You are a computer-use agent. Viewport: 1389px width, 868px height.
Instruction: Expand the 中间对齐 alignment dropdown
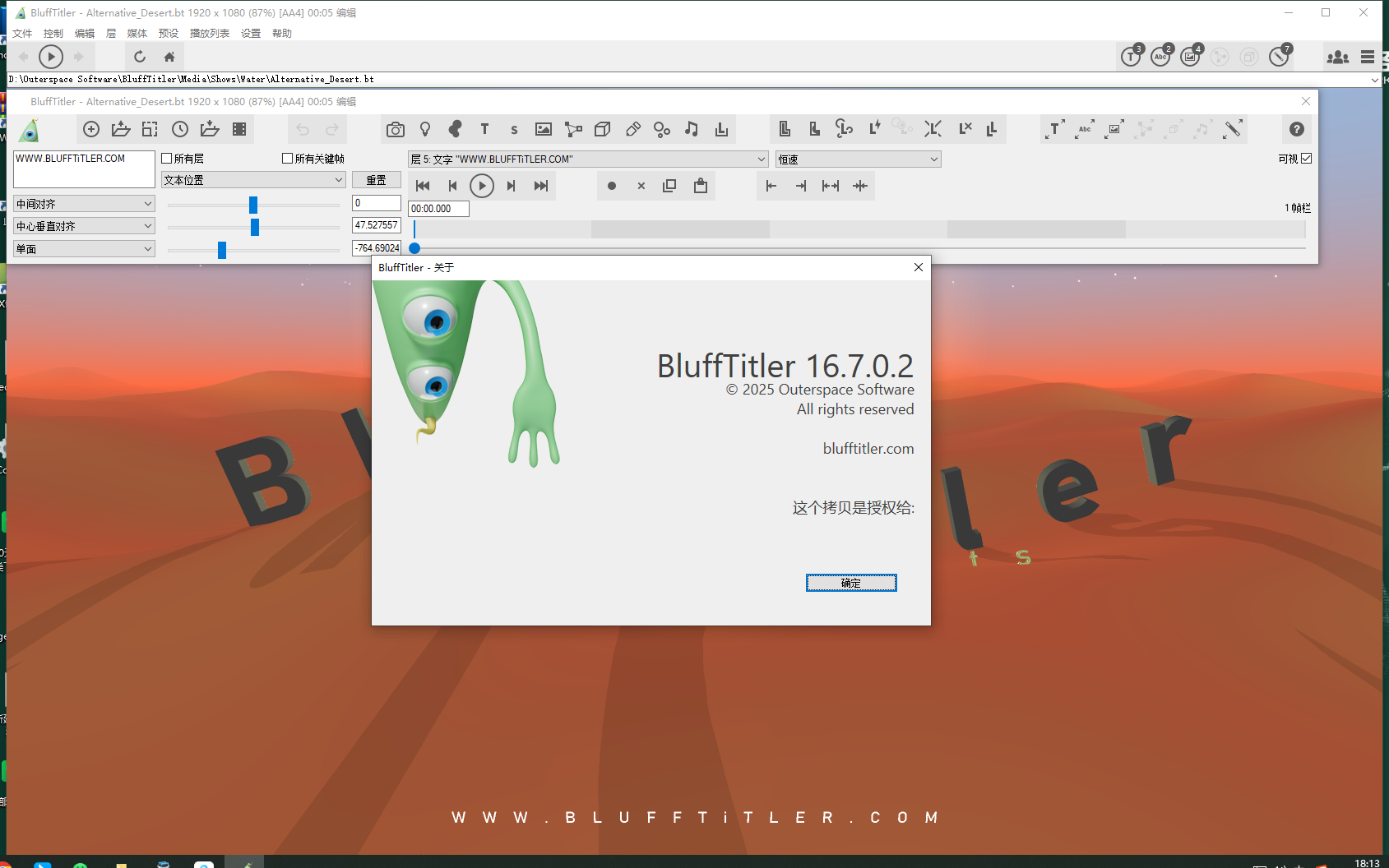84,203
